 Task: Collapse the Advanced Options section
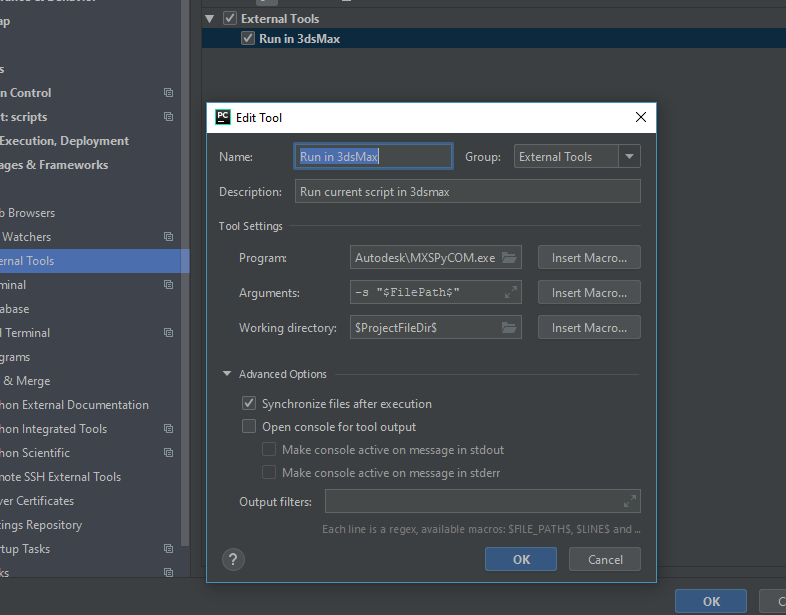(x=227, y=374)
